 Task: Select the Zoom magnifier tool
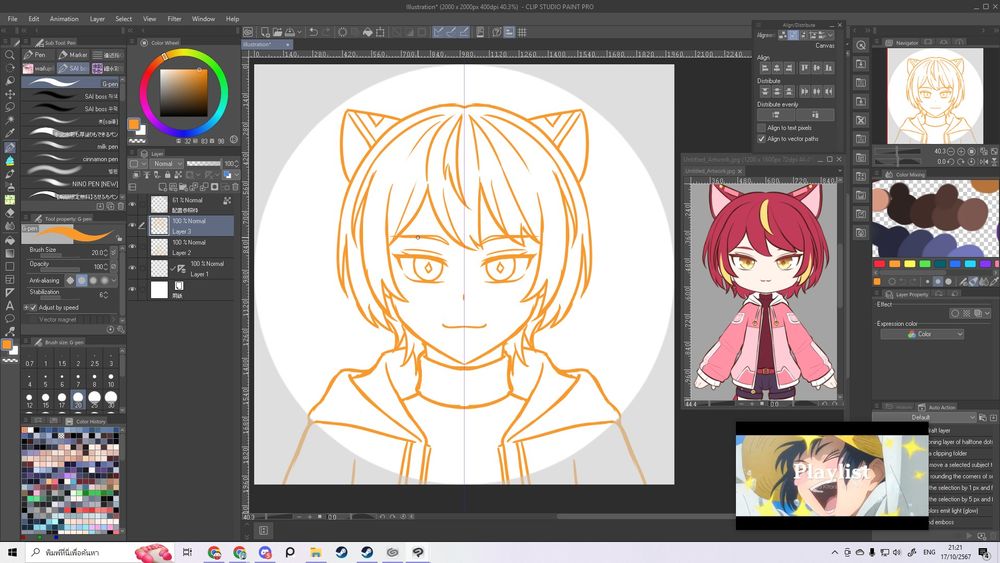(x=9, y=56)
